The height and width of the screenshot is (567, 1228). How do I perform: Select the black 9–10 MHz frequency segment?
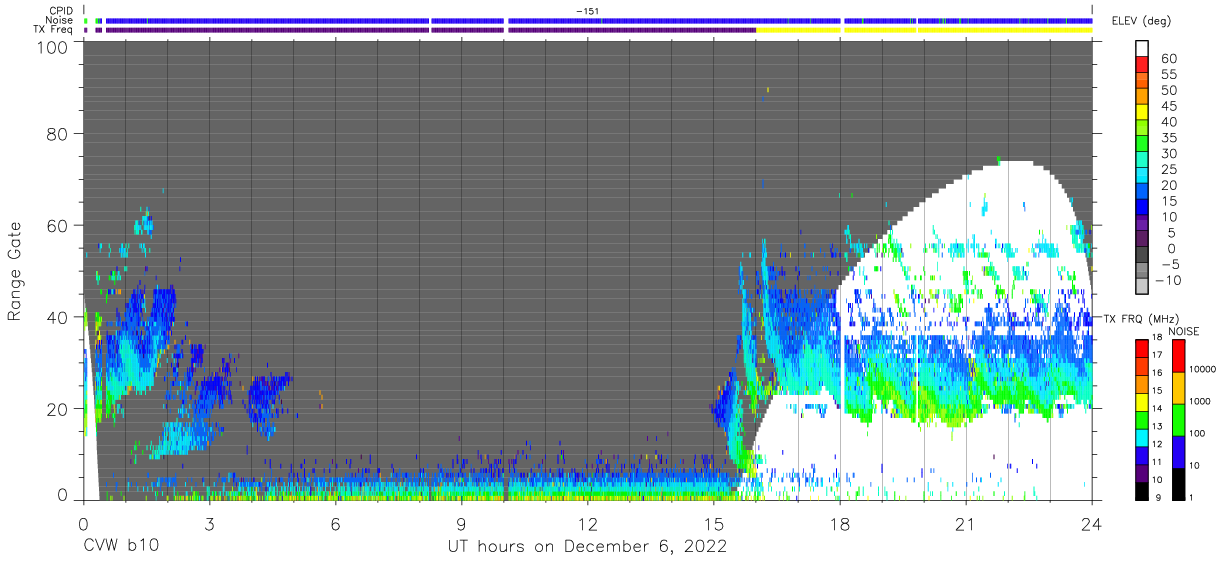[1143, 490]
